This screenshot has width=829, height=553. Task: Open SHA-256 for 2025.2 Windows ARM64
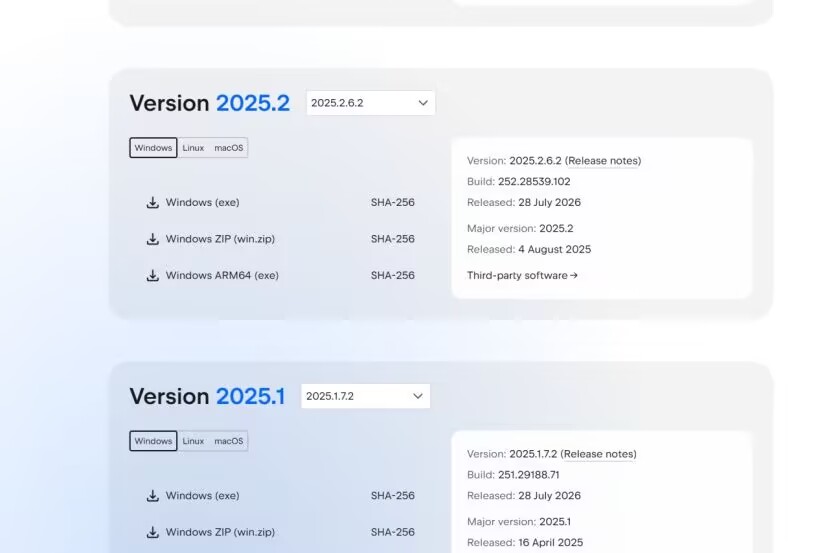click(x=393, y=275)
